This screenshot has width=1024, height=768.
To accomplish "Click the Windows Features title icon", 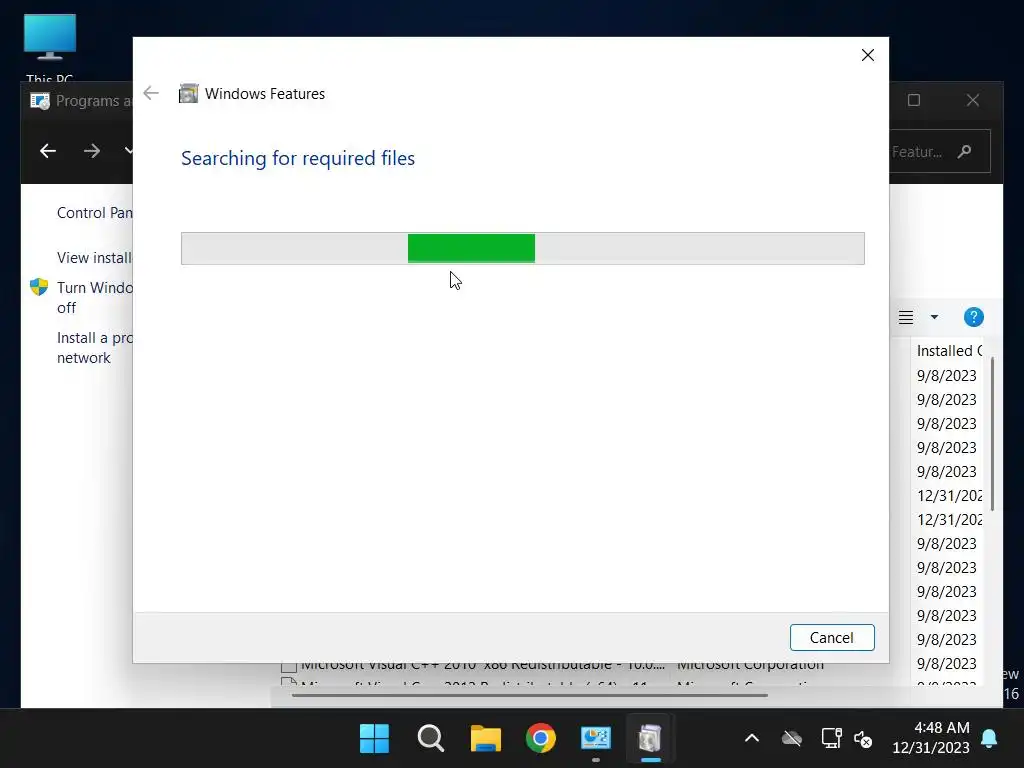I will tap(189, 93).
